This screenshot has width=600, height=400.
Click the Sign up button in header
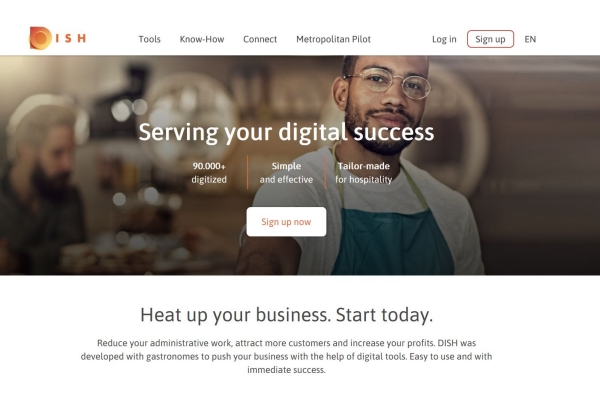pyautogui.click(x=490, y=39)
